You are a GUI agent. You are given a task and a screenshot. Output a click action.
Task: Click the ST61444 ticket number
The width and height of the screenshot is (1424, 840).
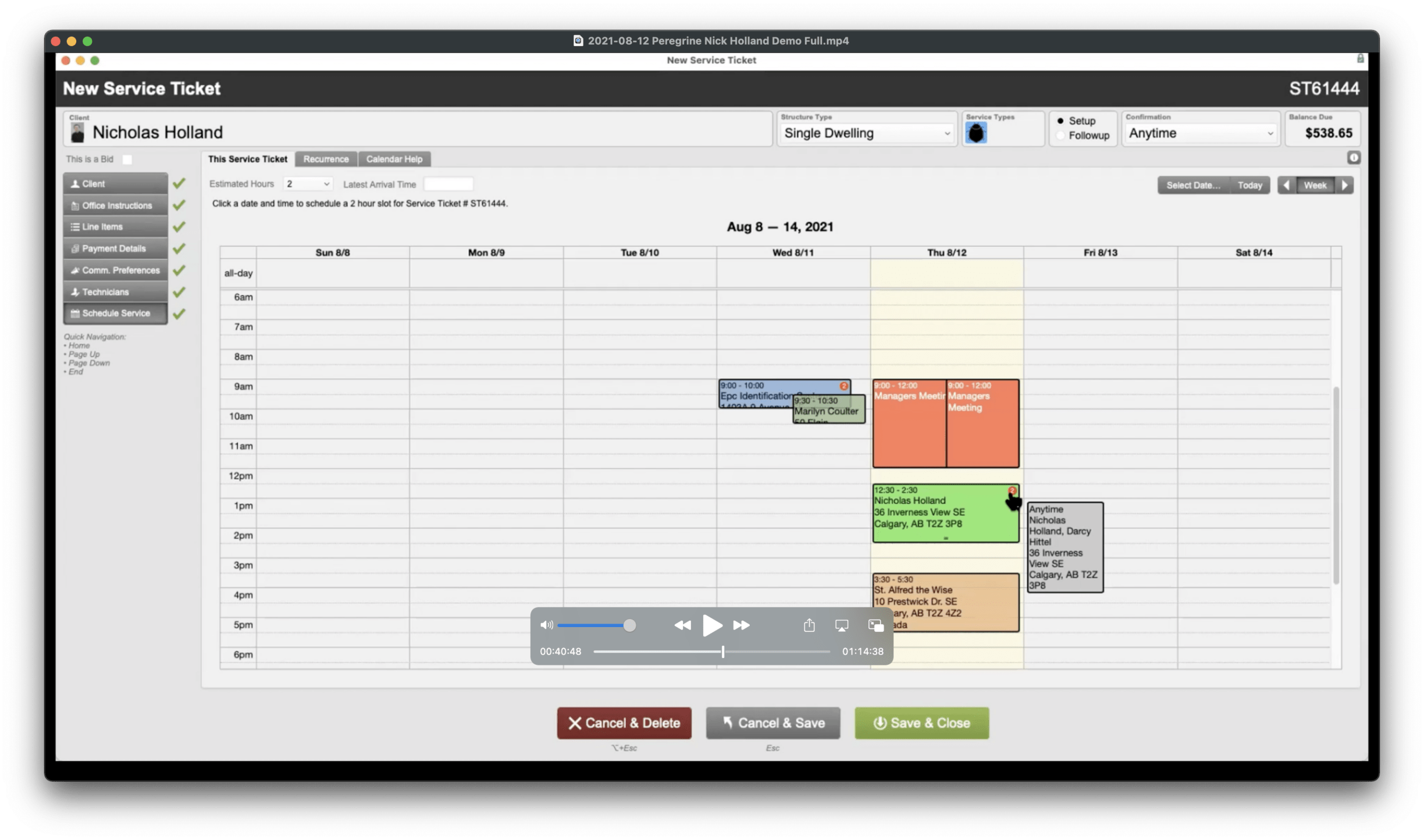click(x=1324, y=88)
